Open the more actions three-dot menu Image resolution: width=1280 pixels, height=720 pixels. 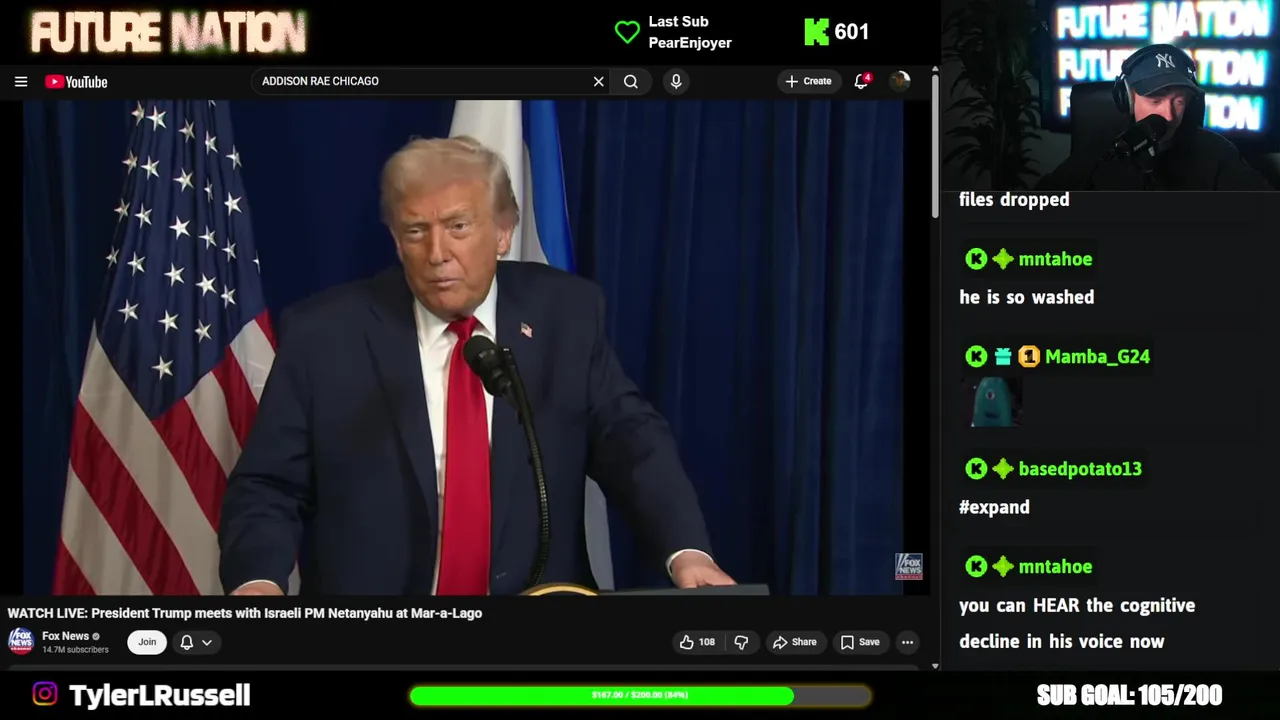[907, 642]
